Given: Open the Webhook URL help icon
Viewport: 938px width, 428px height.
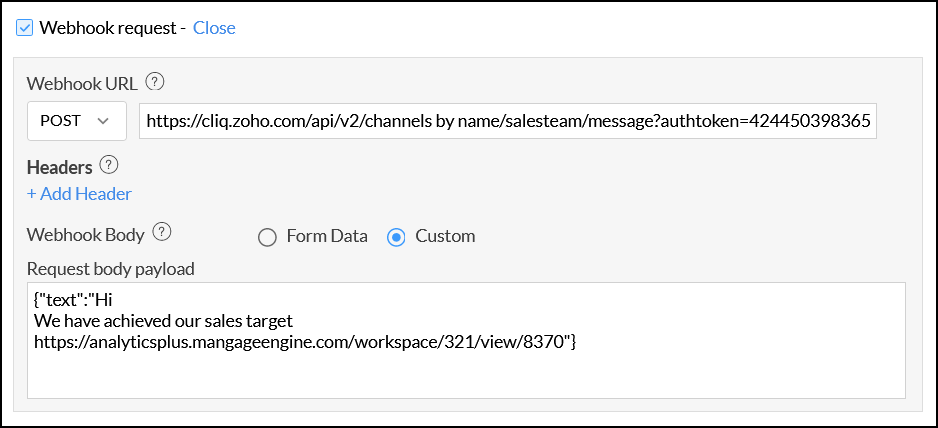Looking at the screenshot, I should pos(155,83).
